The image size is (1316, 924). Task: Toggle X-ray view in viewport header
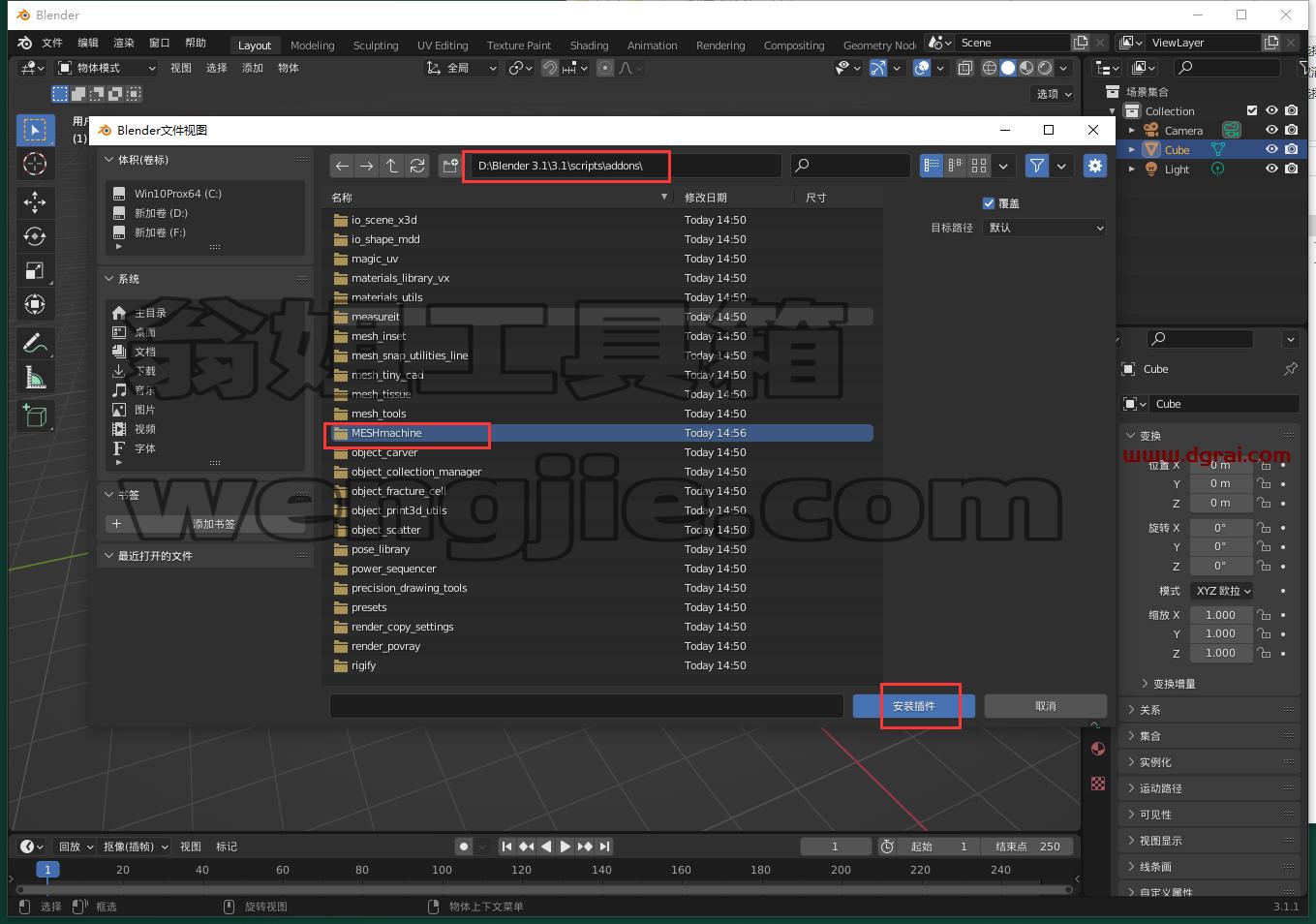[965, 68]
